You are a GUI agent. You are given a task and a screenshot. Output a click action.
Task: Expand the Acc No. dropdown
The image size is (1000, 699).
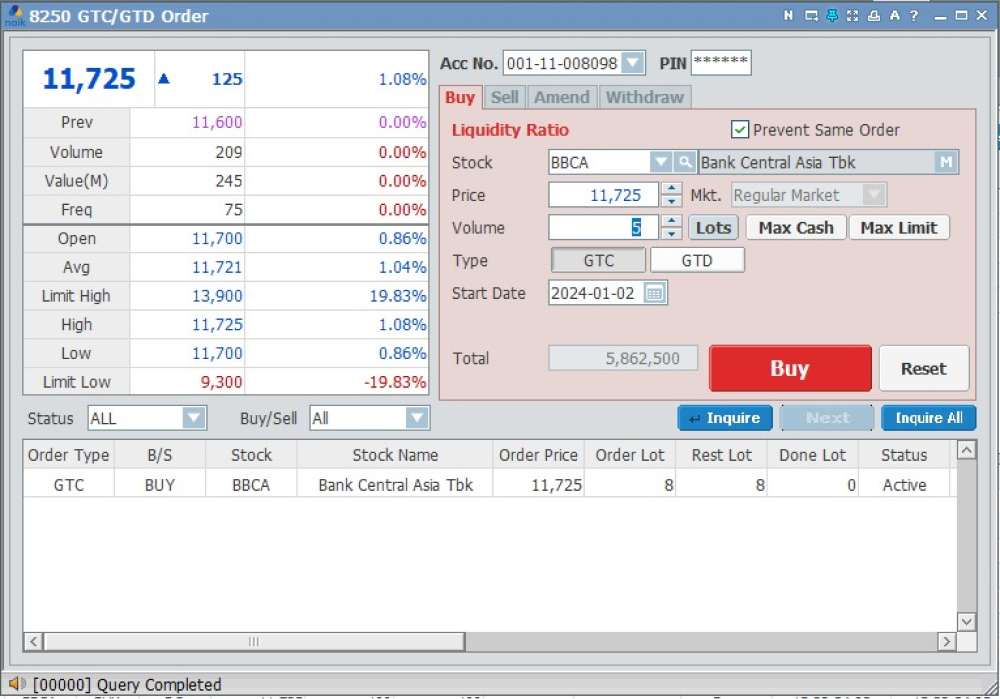pos(633,63)
